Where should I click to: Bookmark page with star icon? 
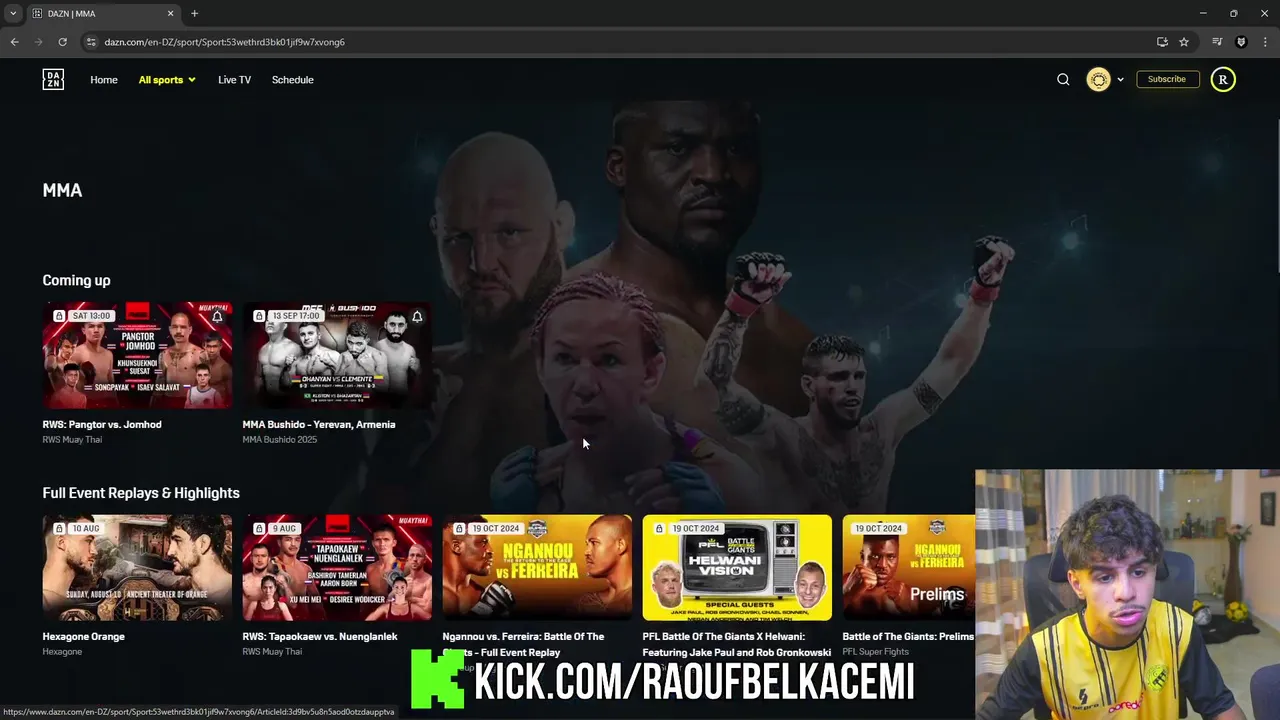click(x=1184, y=42)
